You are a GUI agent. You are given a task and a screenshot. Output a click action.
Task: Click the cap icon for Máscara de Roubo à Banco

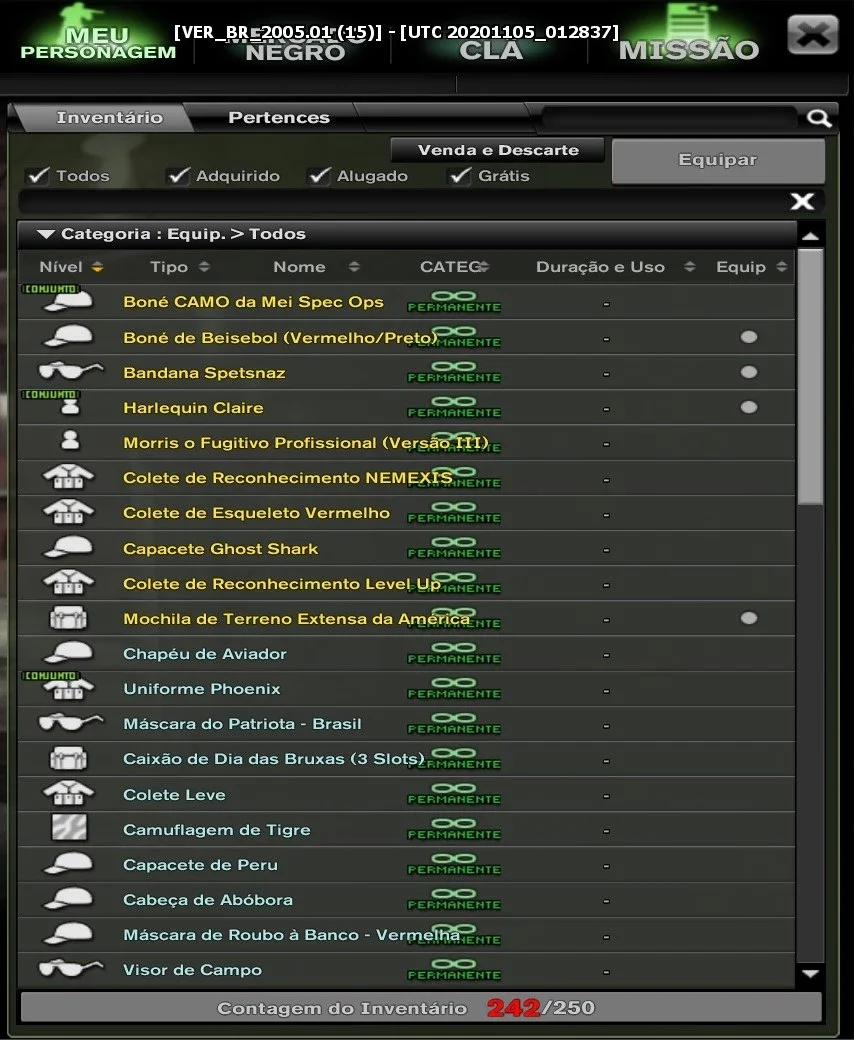tap(68, 934)
